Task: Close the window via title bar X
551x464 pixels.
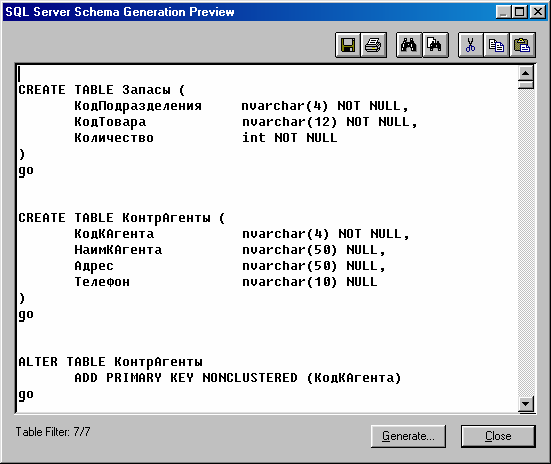Action: [x=538, y=12]
